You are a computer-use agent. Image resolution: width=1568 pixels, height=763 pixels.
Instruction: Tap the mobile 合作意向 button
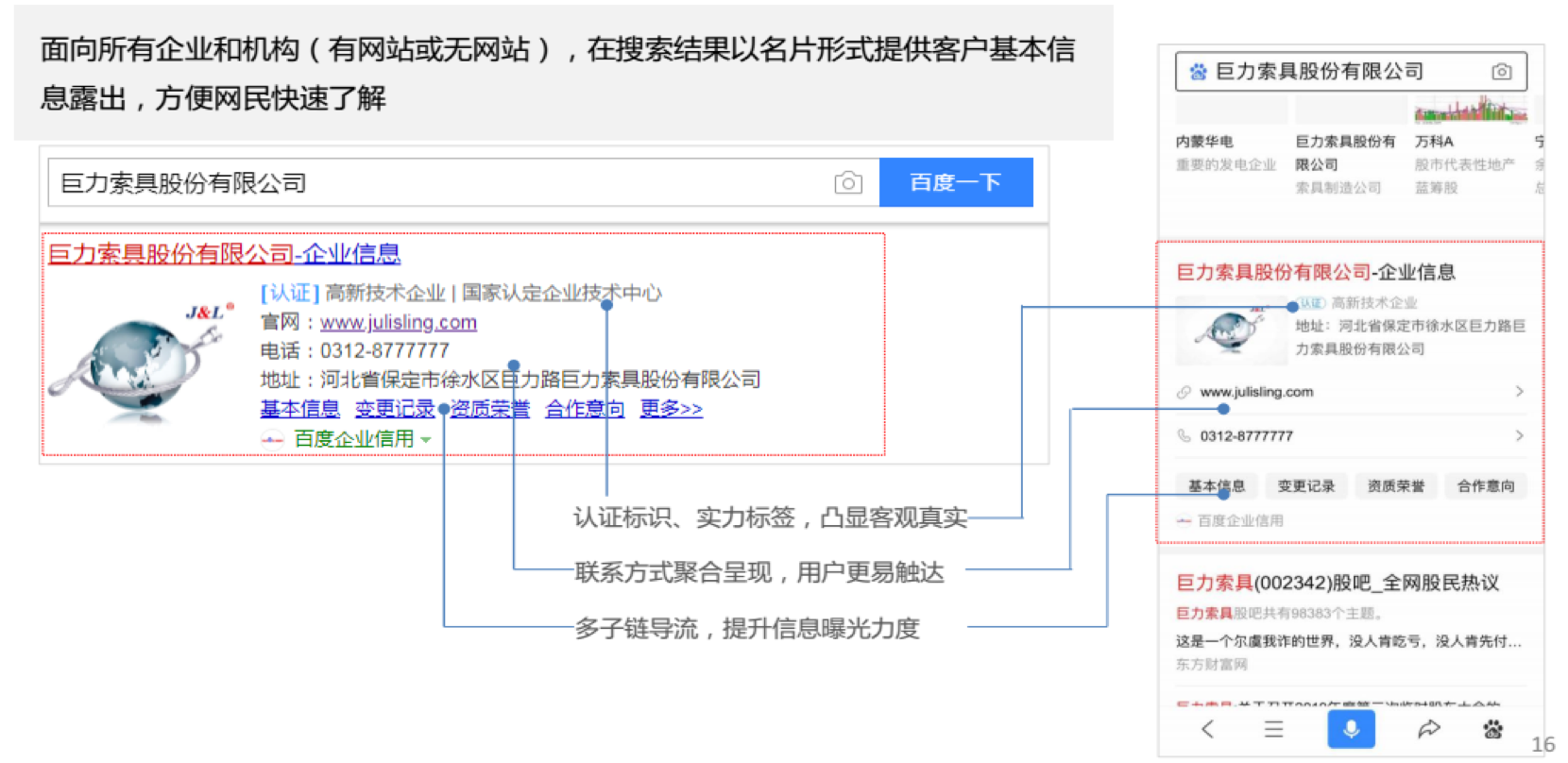1486,485
